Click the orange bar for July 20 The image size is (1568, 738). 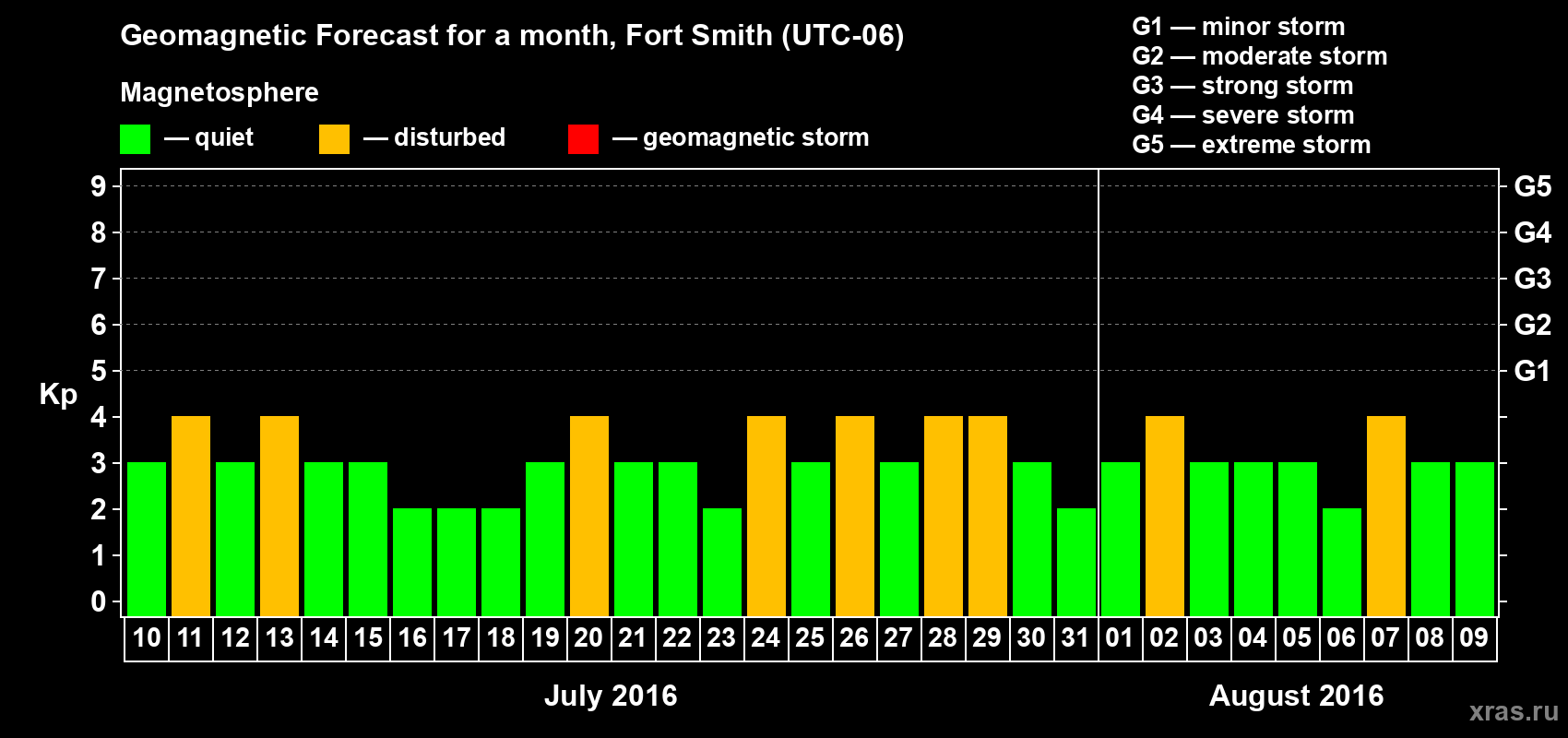pos(589,517)
